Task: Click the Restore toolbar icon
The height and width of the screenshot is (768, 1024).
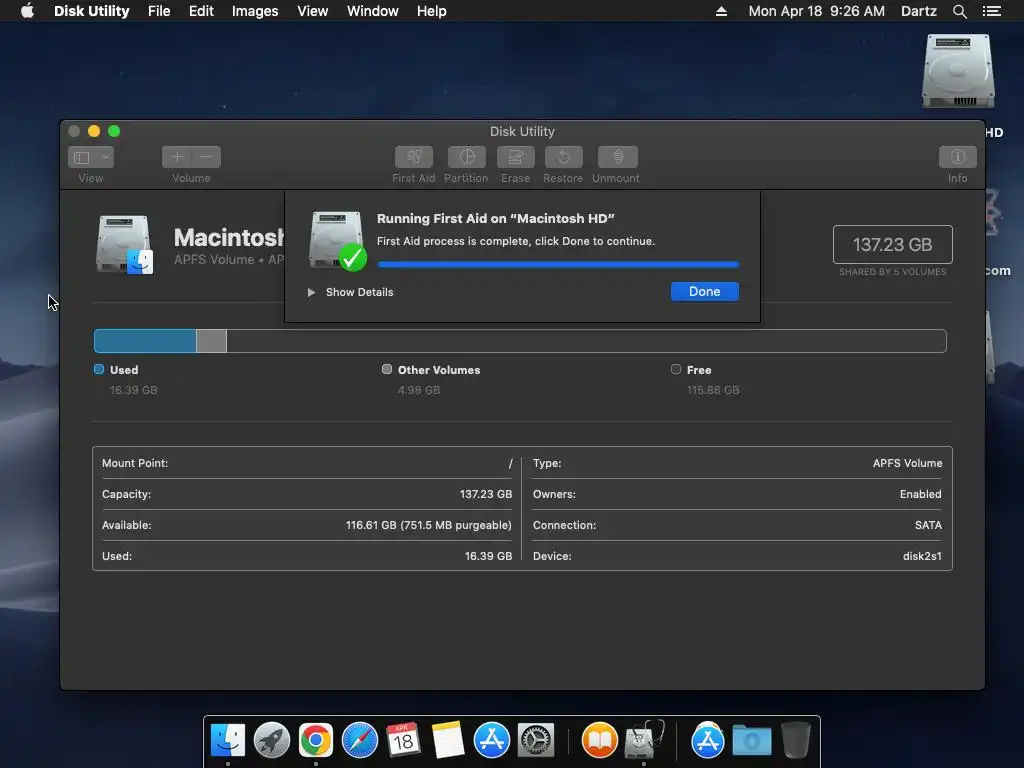Action: coord(563,157)
